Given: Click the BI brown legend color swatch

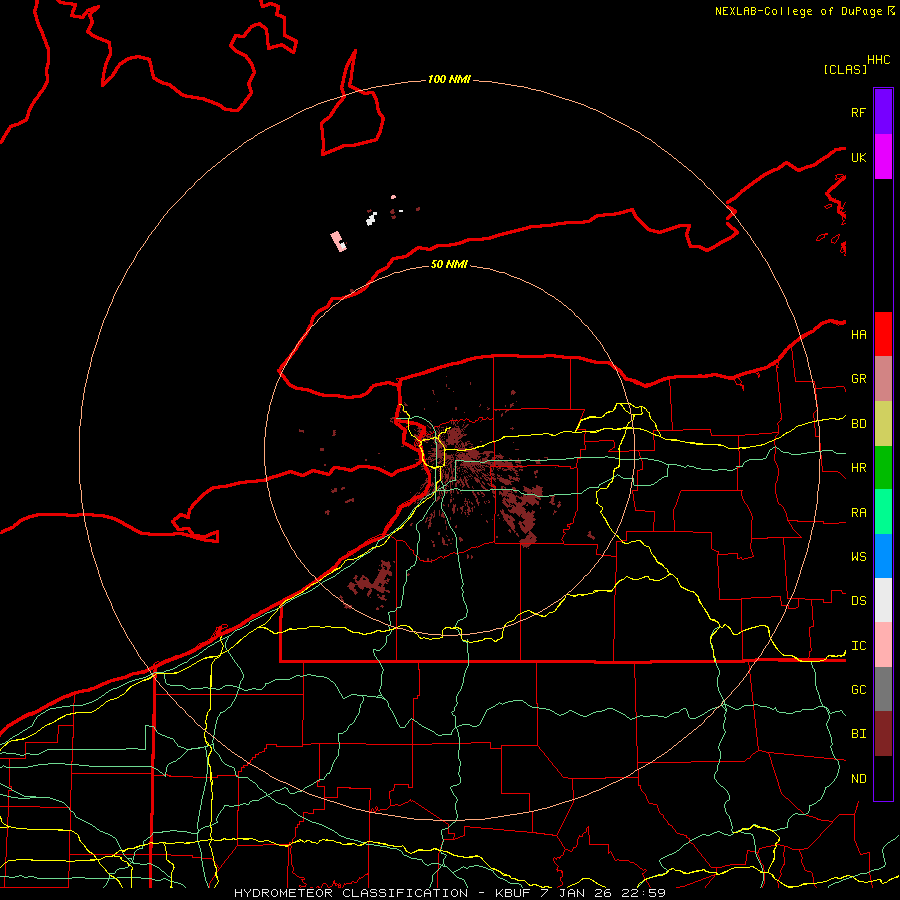Looking at the screenshot, I should point(883,734).
